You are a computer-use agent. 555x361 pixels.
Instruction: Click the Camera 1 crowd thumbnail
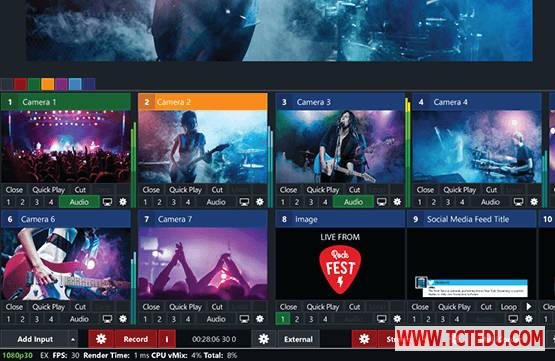(x=65, y=147)
